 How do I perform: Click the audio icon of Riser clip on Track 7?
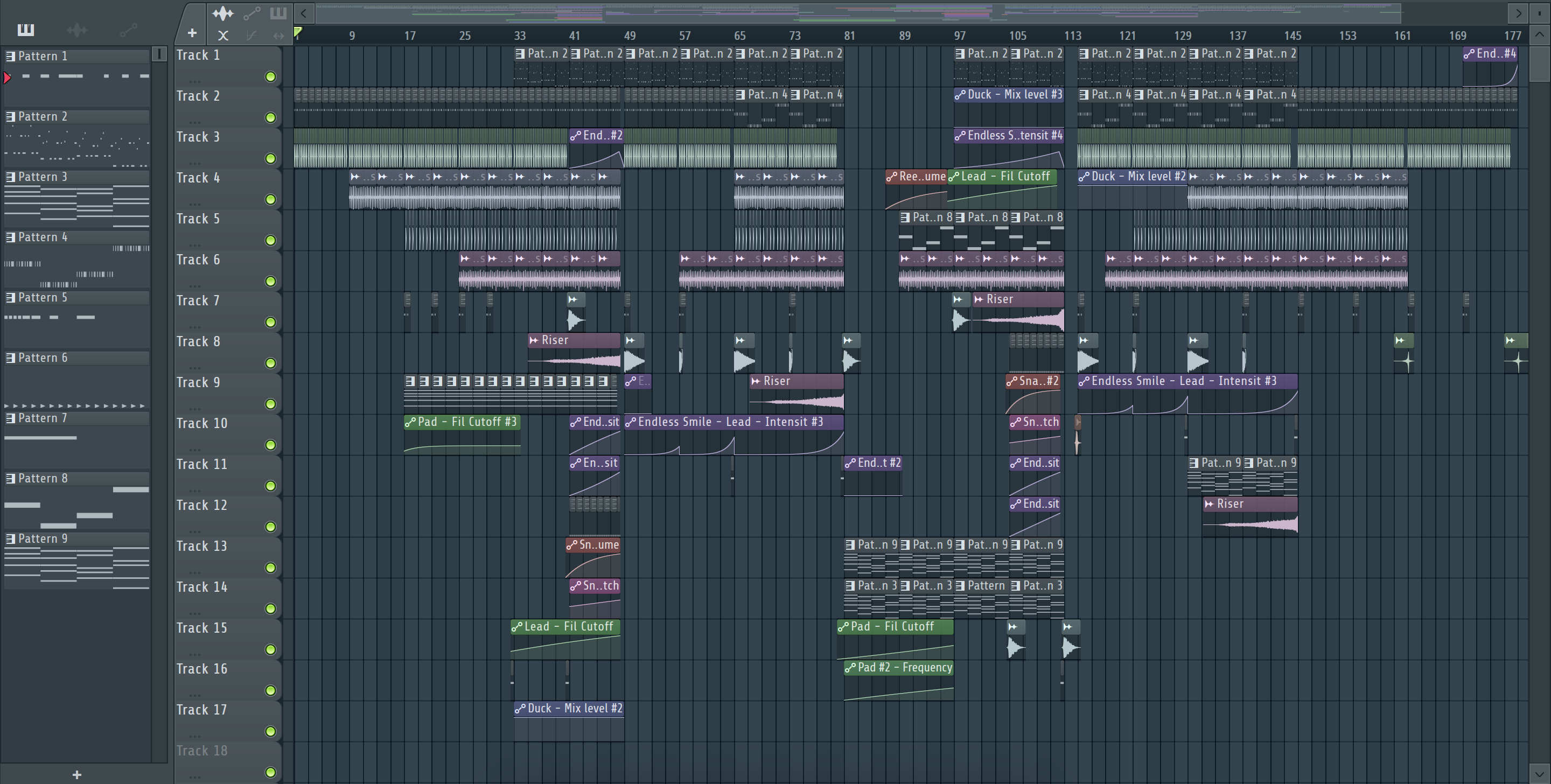click(x=979, y=299)
